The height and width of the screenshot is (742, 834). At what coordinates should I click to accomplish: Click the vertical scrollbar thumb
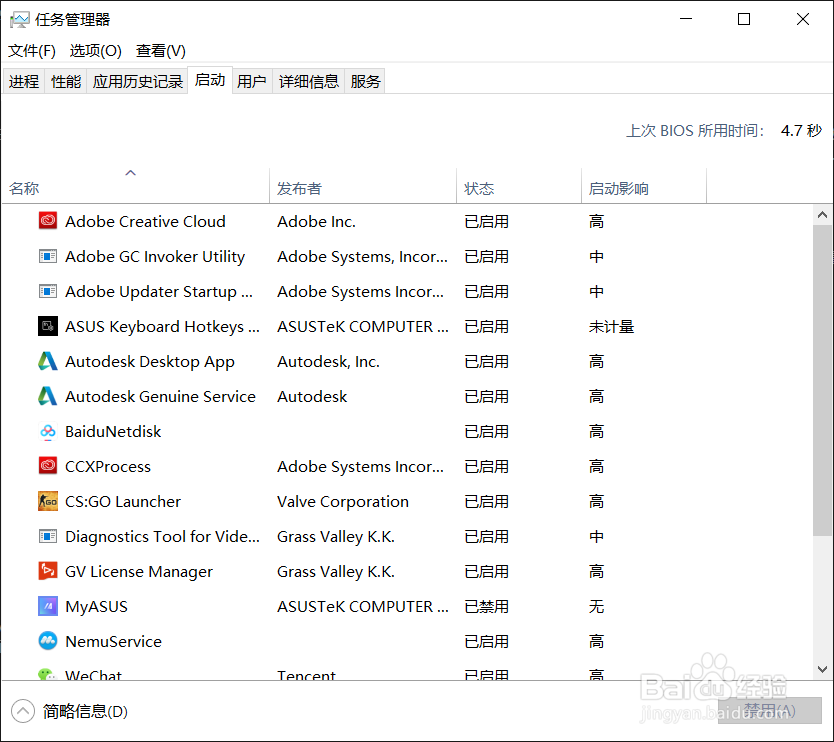pos(822,380)
